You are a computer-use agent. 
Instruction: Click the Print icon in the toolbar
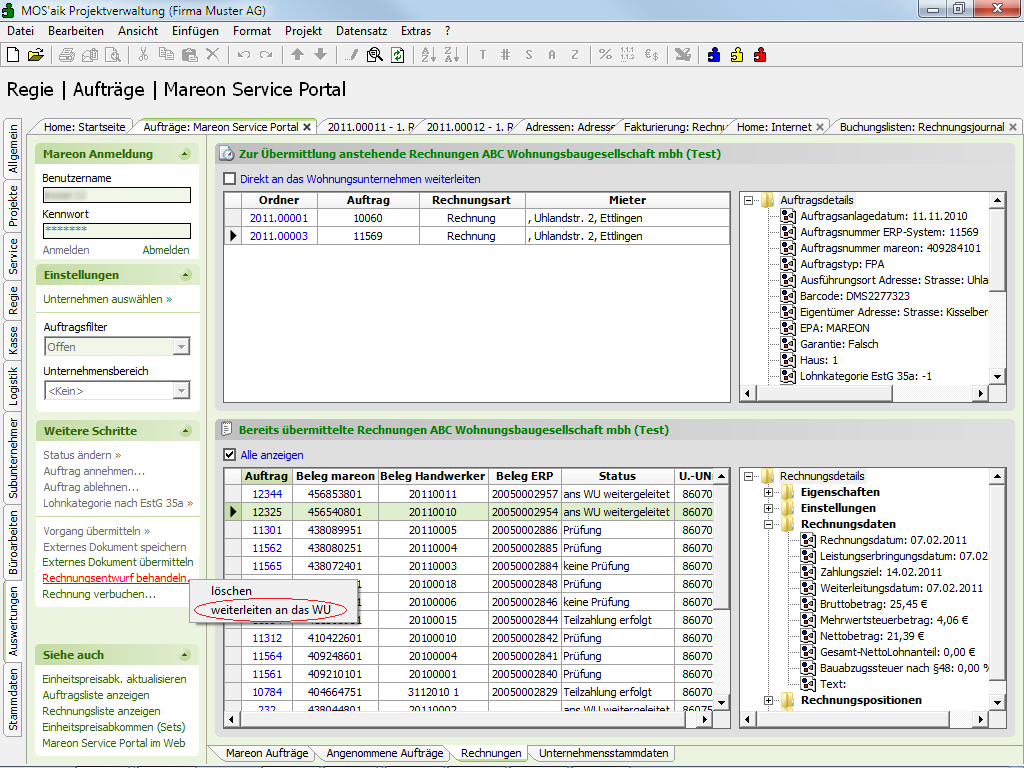(x=67, y=56)
